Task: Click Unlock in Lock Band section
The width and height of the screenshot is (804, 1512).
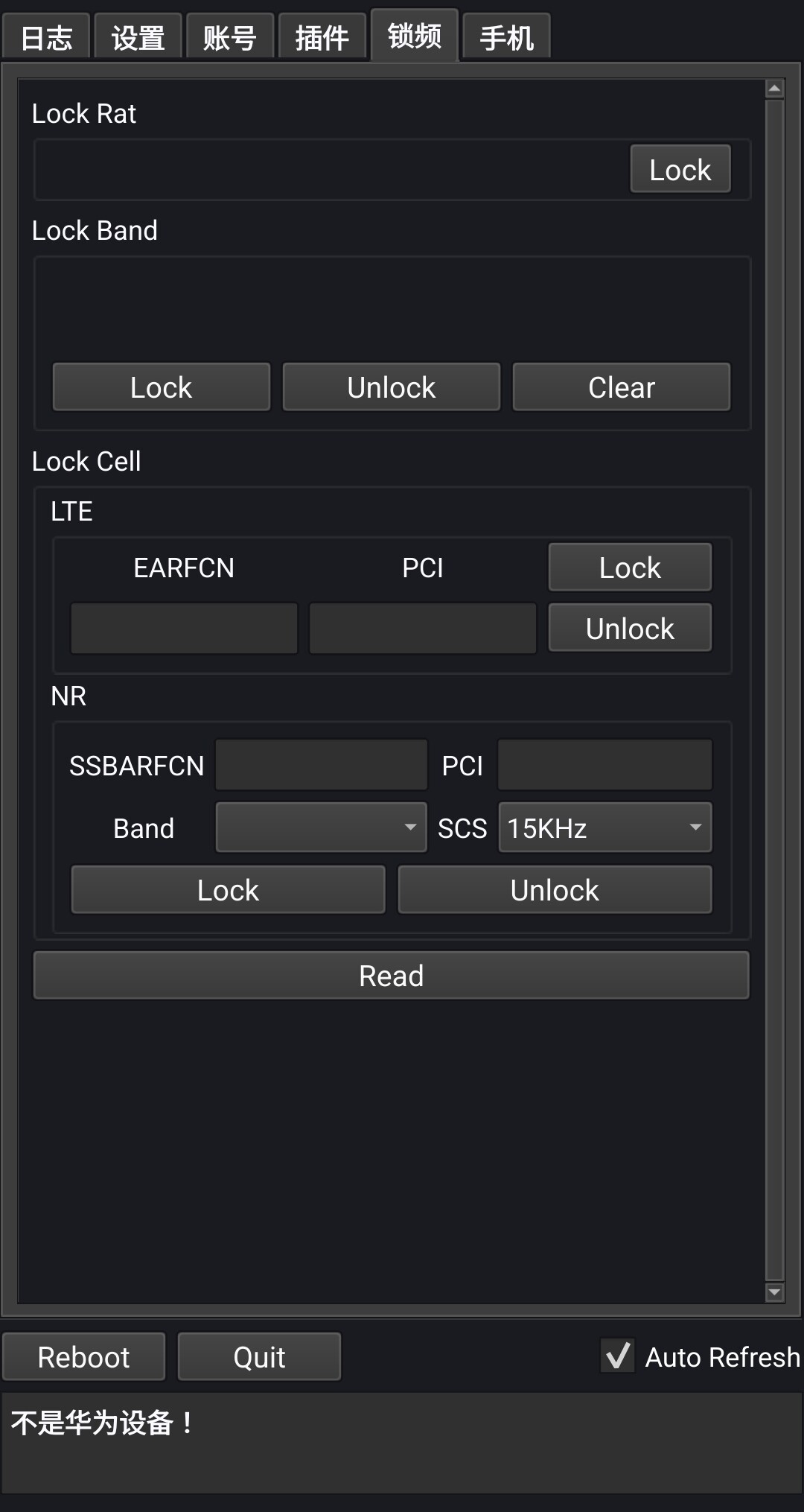Action: point(391,387)
